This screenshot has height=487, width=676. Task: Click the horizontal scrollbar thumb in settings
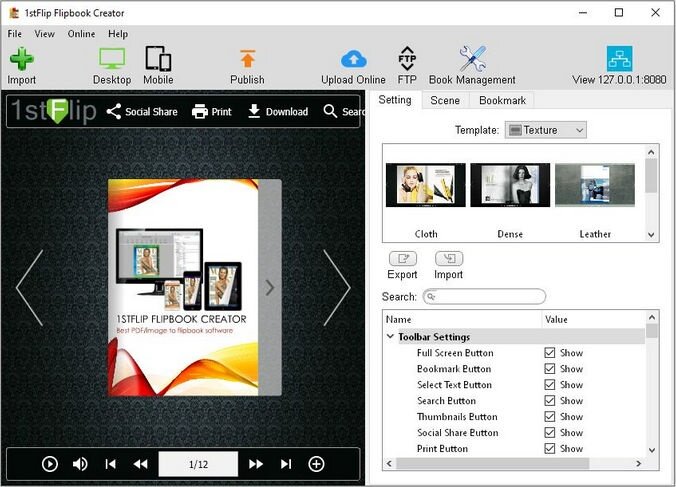(492, 463)
